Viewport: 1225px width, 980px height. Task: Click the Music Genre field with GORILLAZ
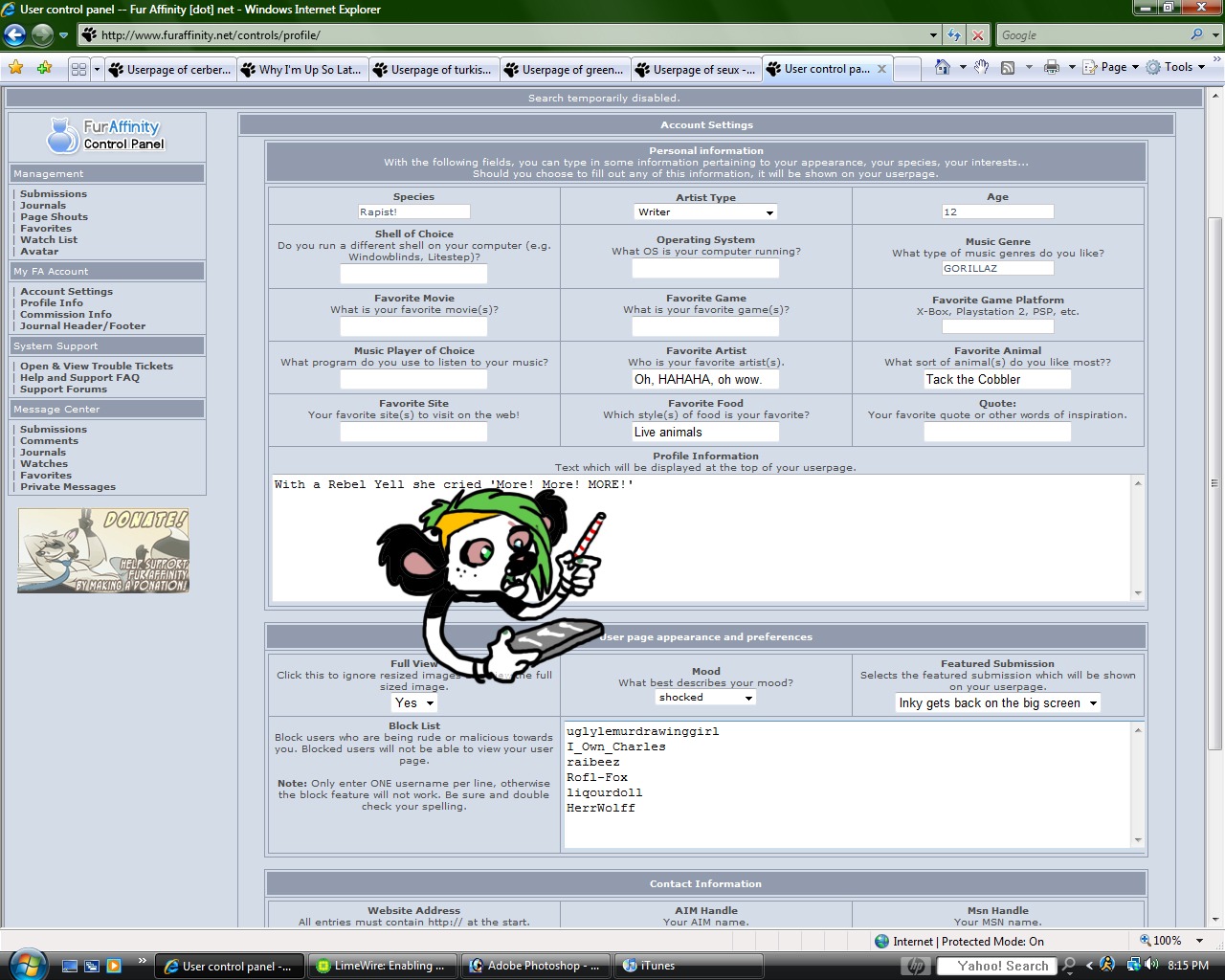tap(997, 268)
